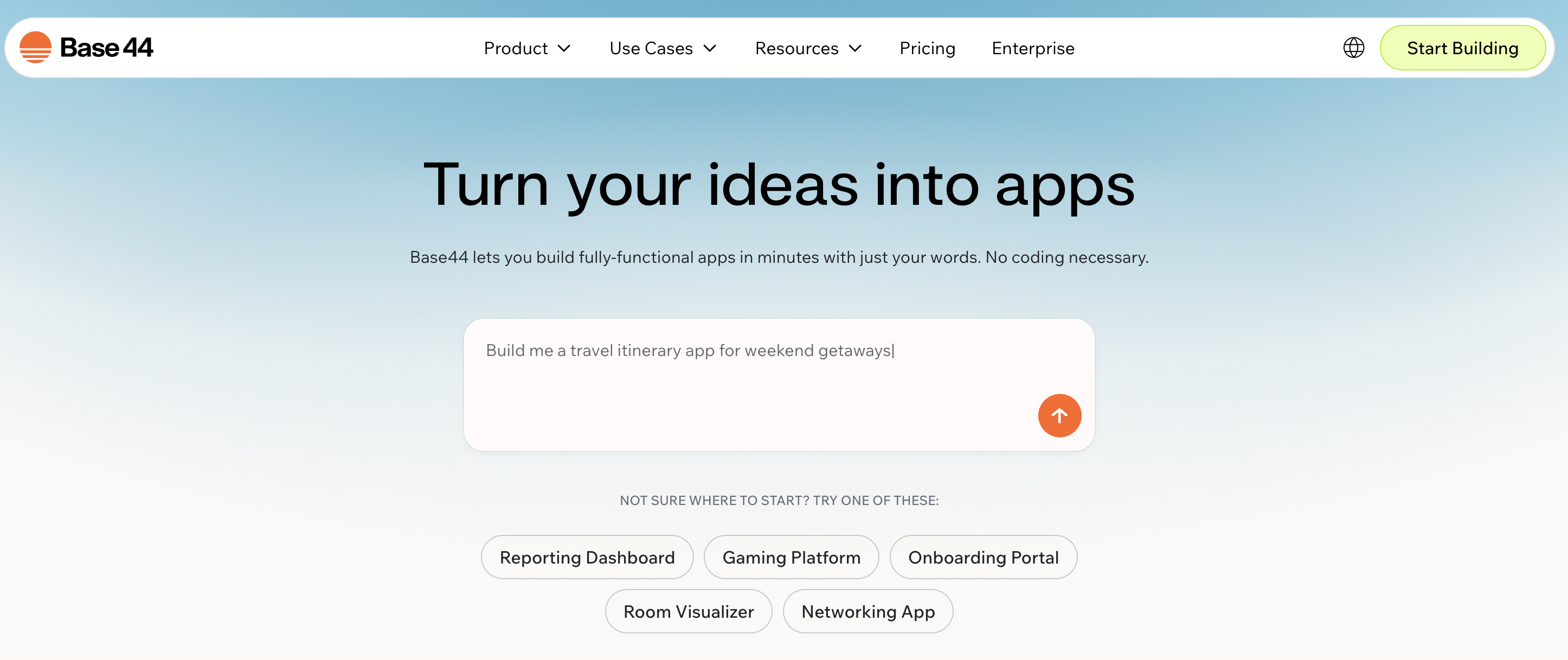Viewport: 1568px width, 660px height.
Task: Choose the Reporting Dashboard suggestion
Action: click(587, 557)
